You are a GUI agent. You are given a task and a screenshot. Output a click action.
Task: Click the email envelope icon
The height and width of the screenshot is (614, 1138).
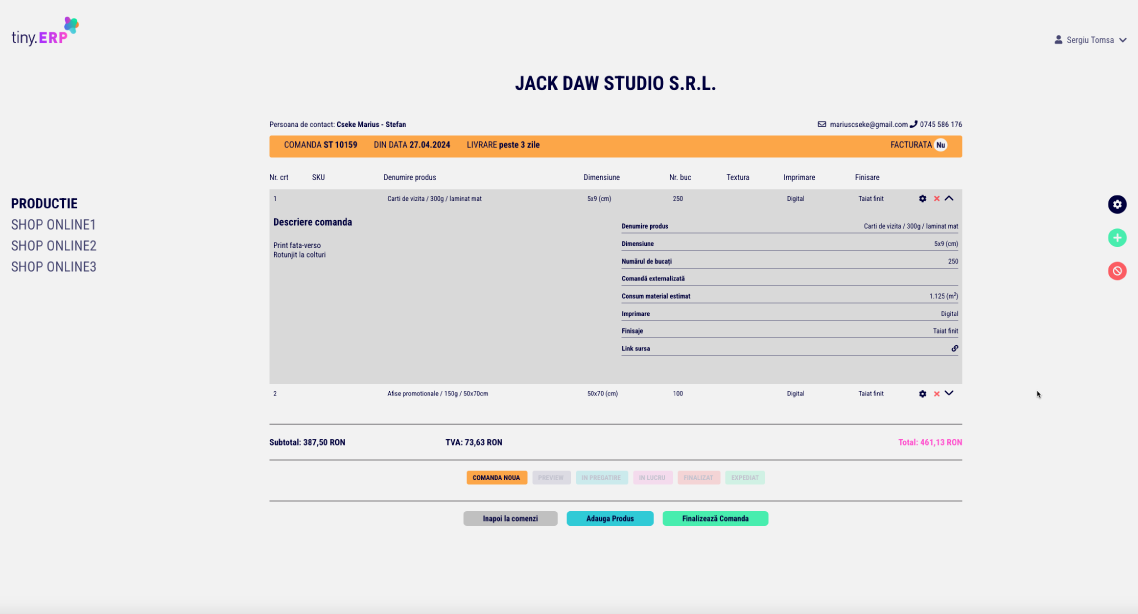[x=822, y=124]
